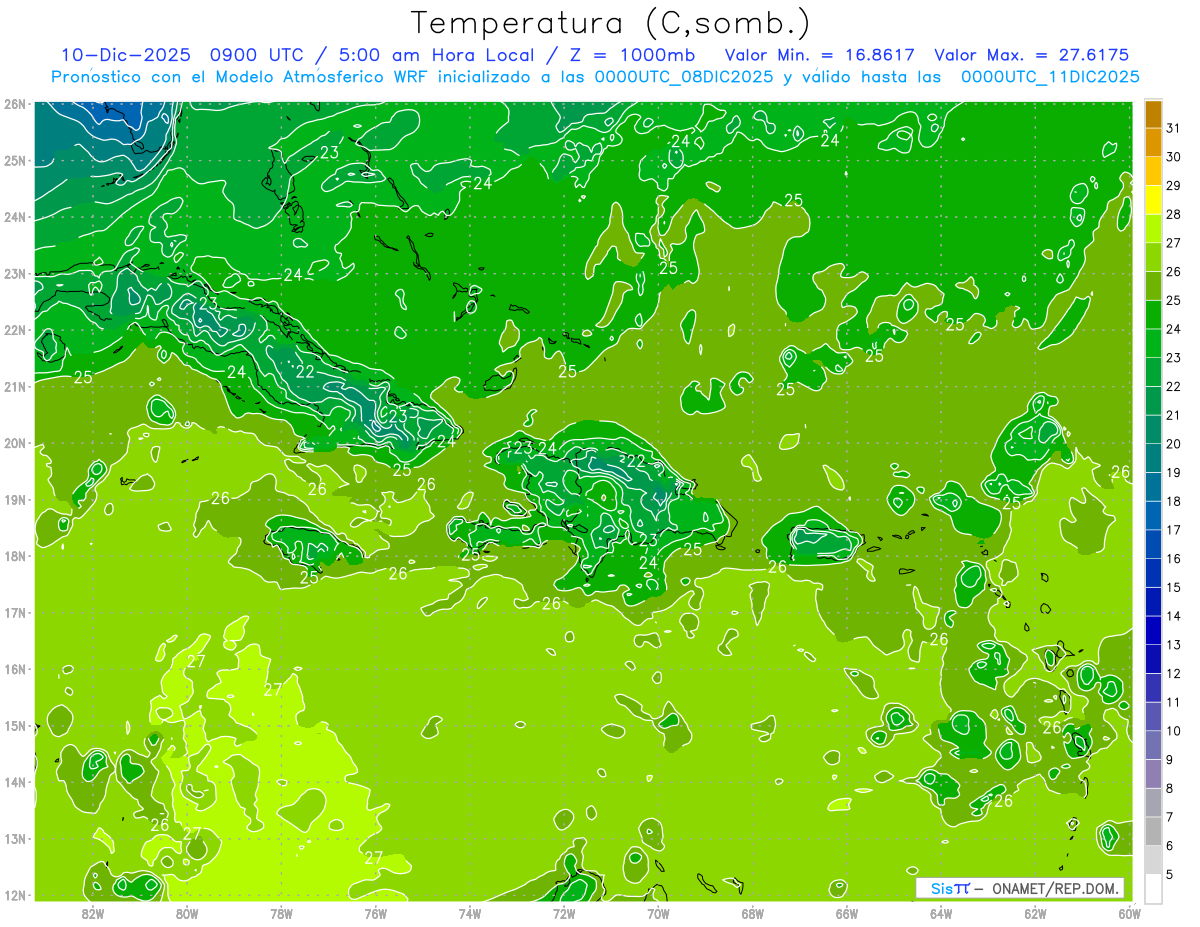Click the "0000UTC_08DIC2025" initialization time
This screenshot has width=1200, height=927.
pos(683,77)
